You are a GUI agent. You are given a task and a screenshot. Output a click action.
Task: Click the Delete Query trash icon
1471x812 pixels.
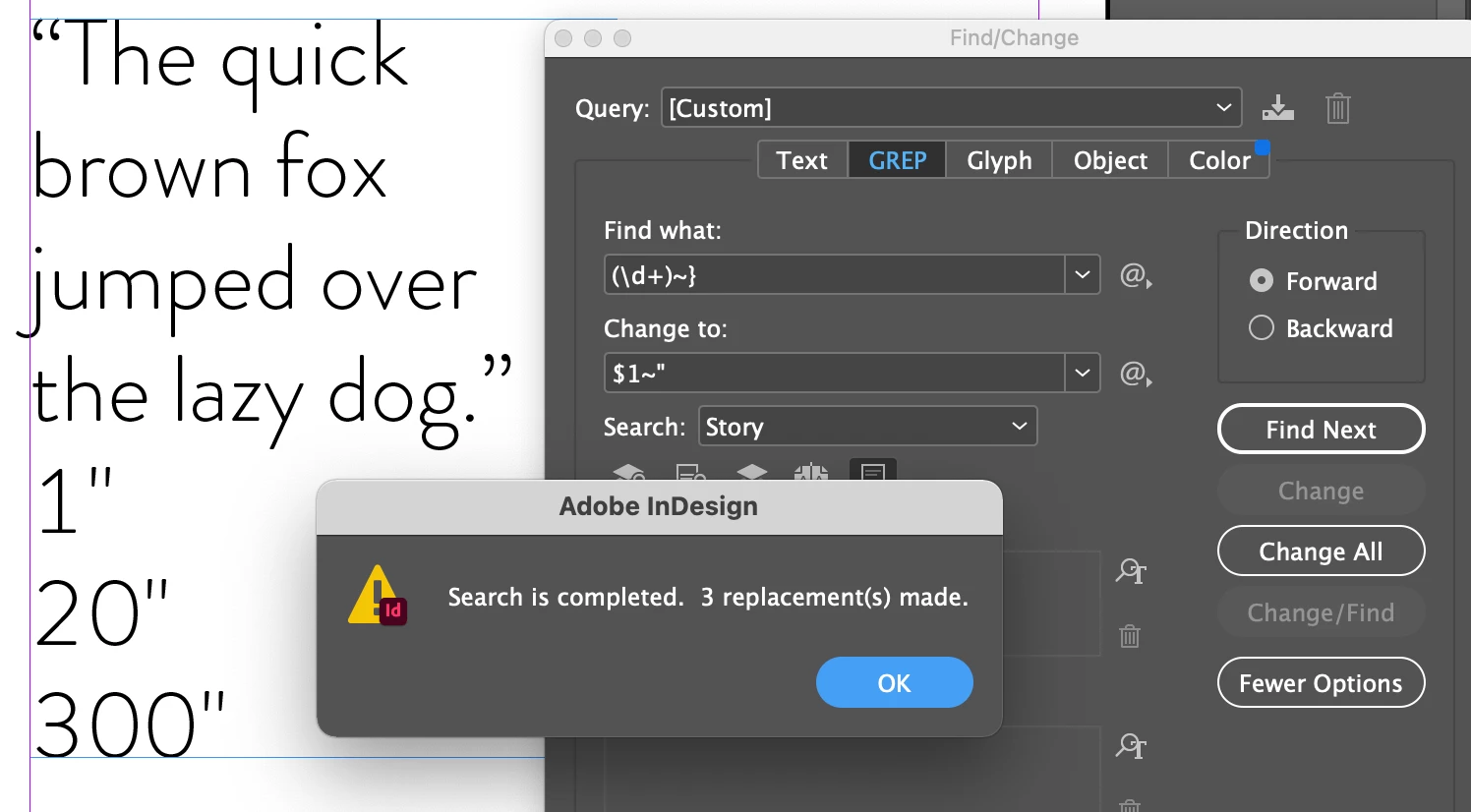(x=1337, y=107)
